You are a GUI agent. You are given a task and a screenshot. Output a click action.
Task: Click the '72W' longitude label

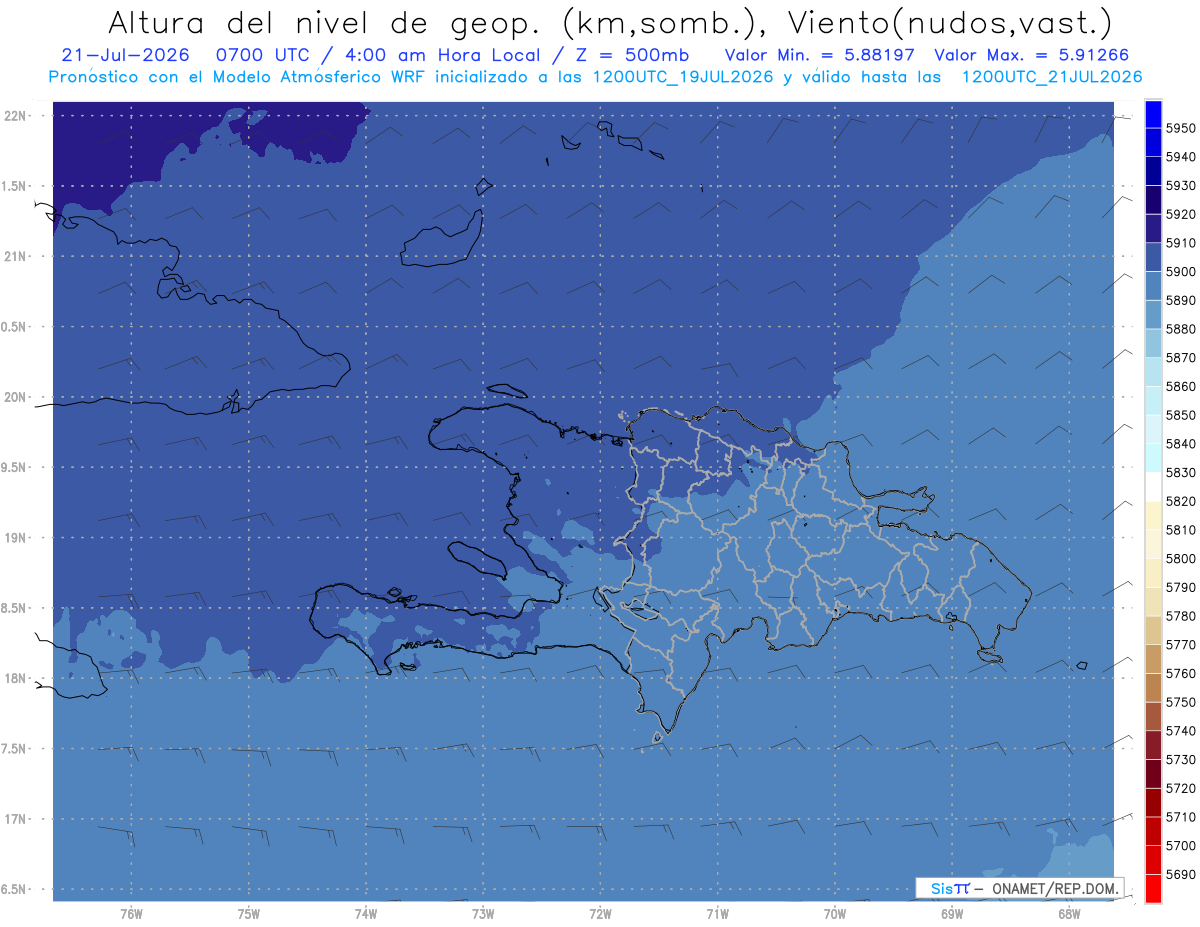click(x=600, y=914)
